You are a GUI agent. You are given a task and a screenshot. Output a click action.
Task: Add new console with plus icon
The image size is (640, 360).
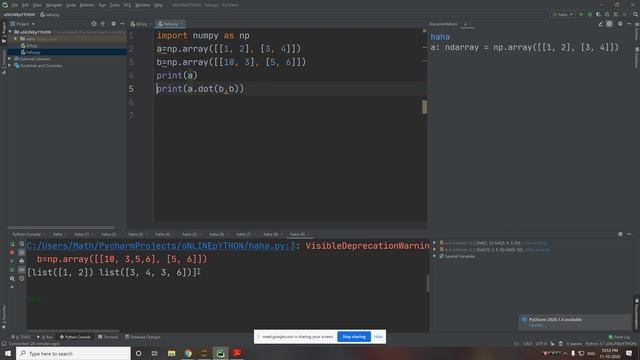(x=12, y=287)
